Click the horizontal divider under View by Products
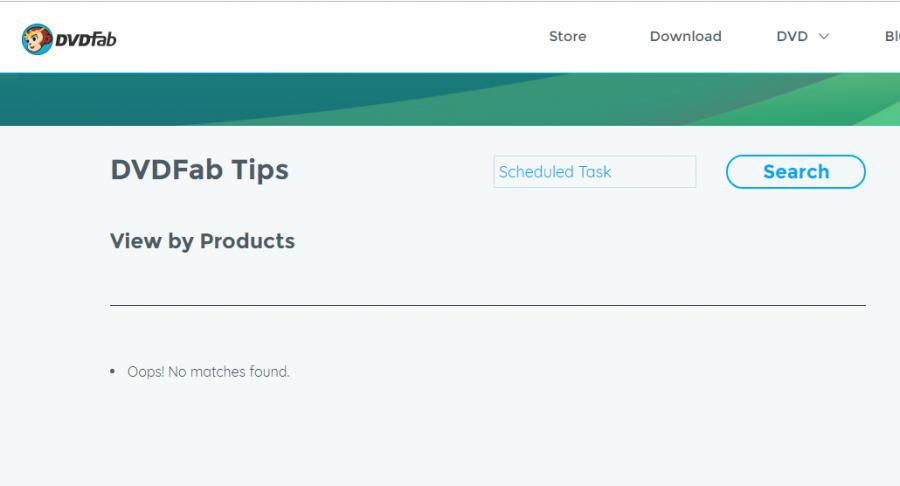 pos(488,305)
